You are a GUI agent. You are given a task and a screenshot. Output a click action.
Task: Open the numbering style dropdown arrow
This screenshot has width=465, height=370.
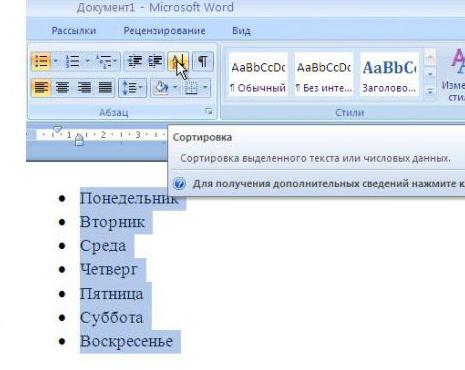87,61
